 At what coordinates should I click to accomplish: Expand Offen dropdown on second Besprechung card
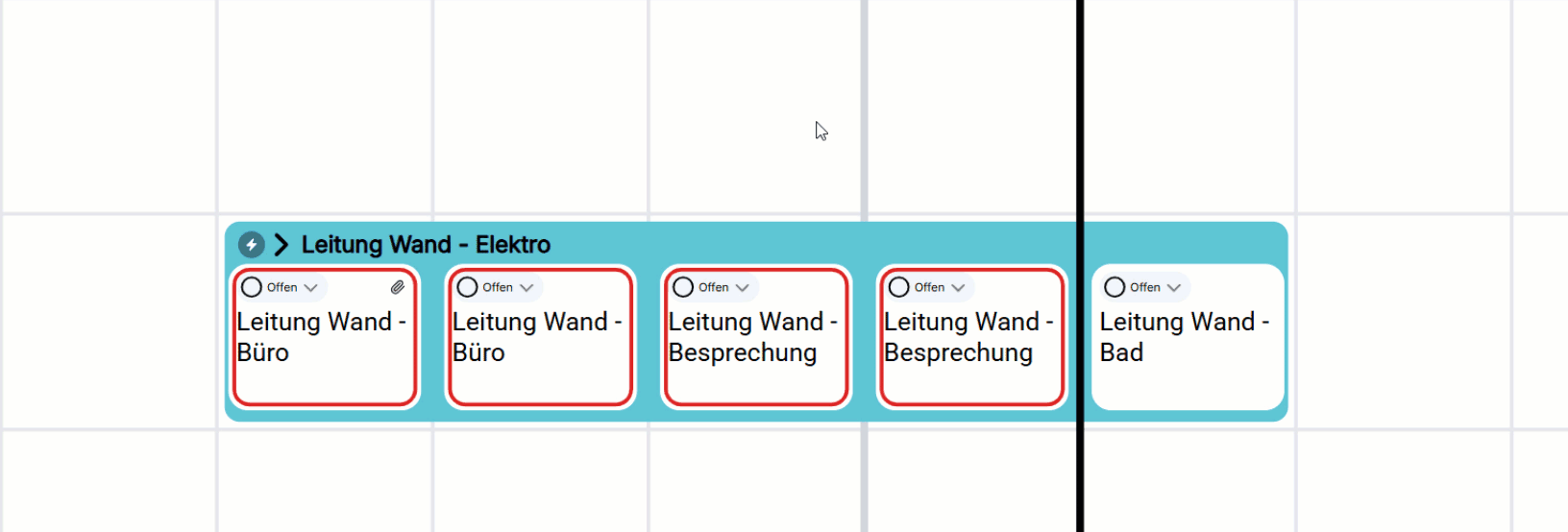click(x=940, y=287)
